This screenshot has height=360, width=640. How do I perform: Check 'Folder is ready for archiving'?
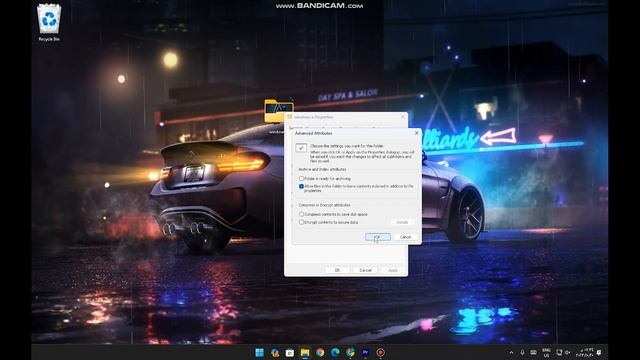301,178
